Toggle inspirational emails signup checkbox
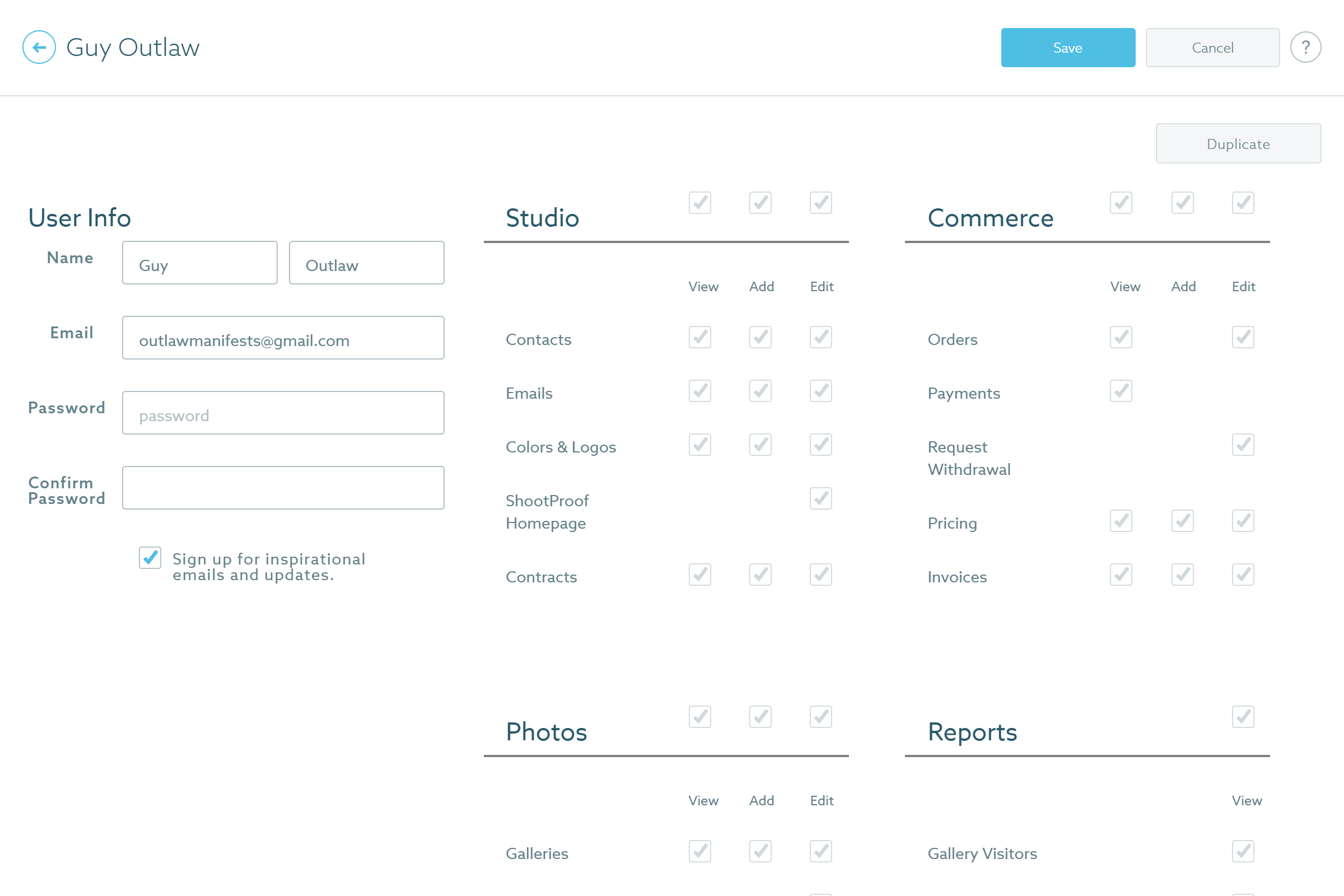Screen dimensions: 1344x896 click(150, 558)
